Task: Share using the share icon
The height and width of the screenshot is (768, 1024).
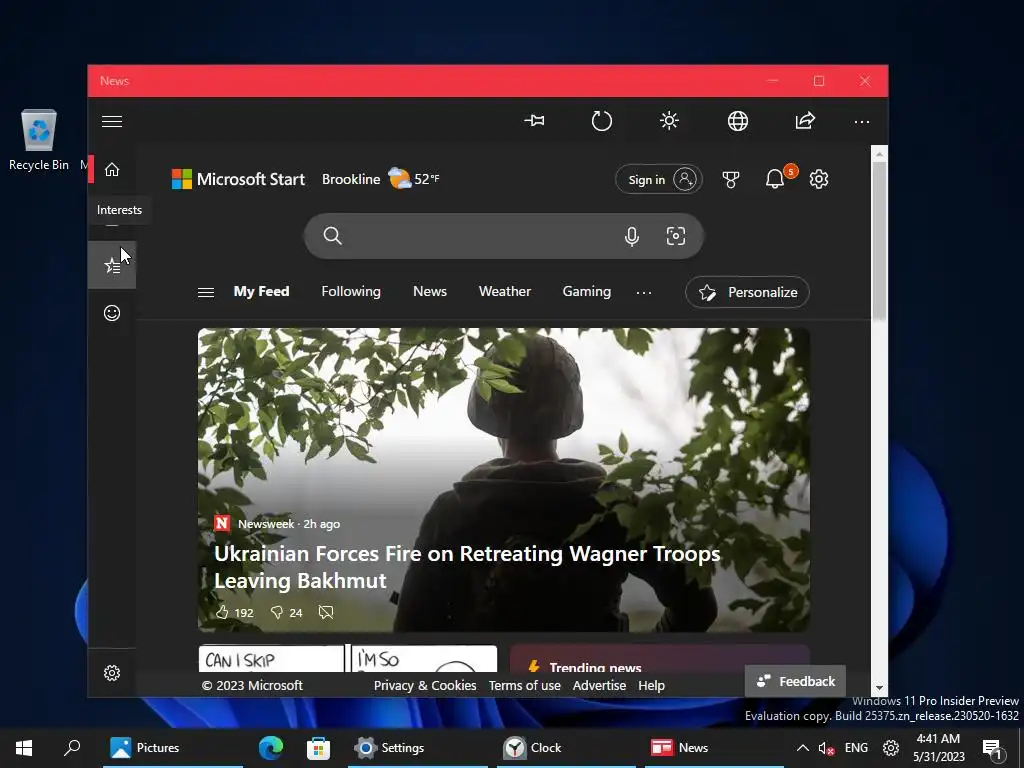Action: click(805, 121)
